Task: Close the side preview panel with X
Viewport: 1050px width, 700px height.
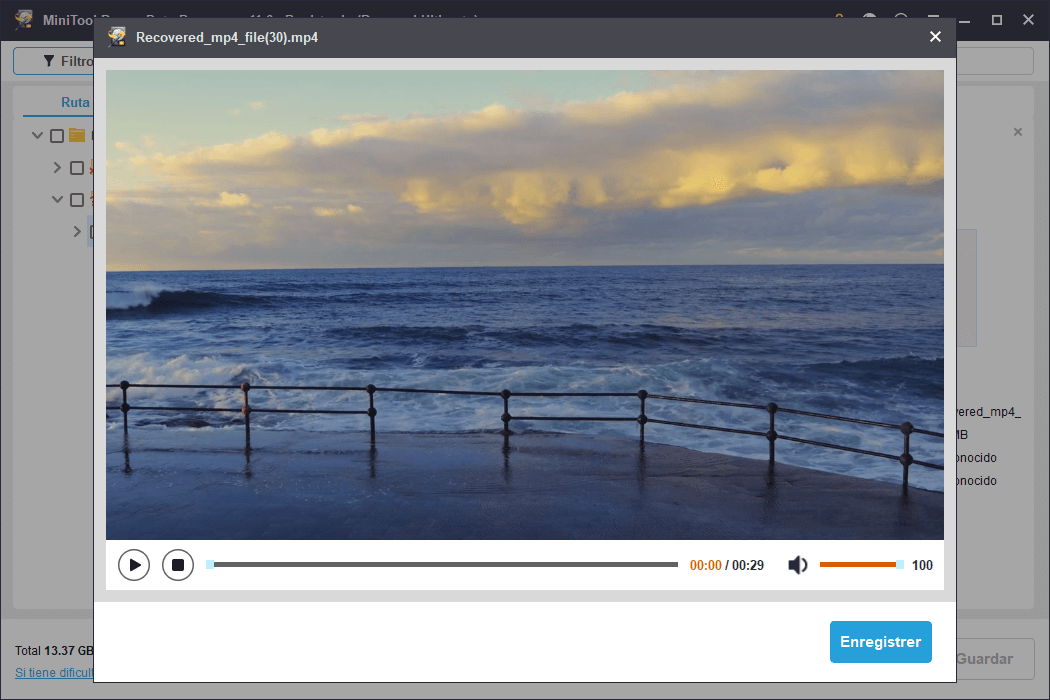Action: point(1018,132)
